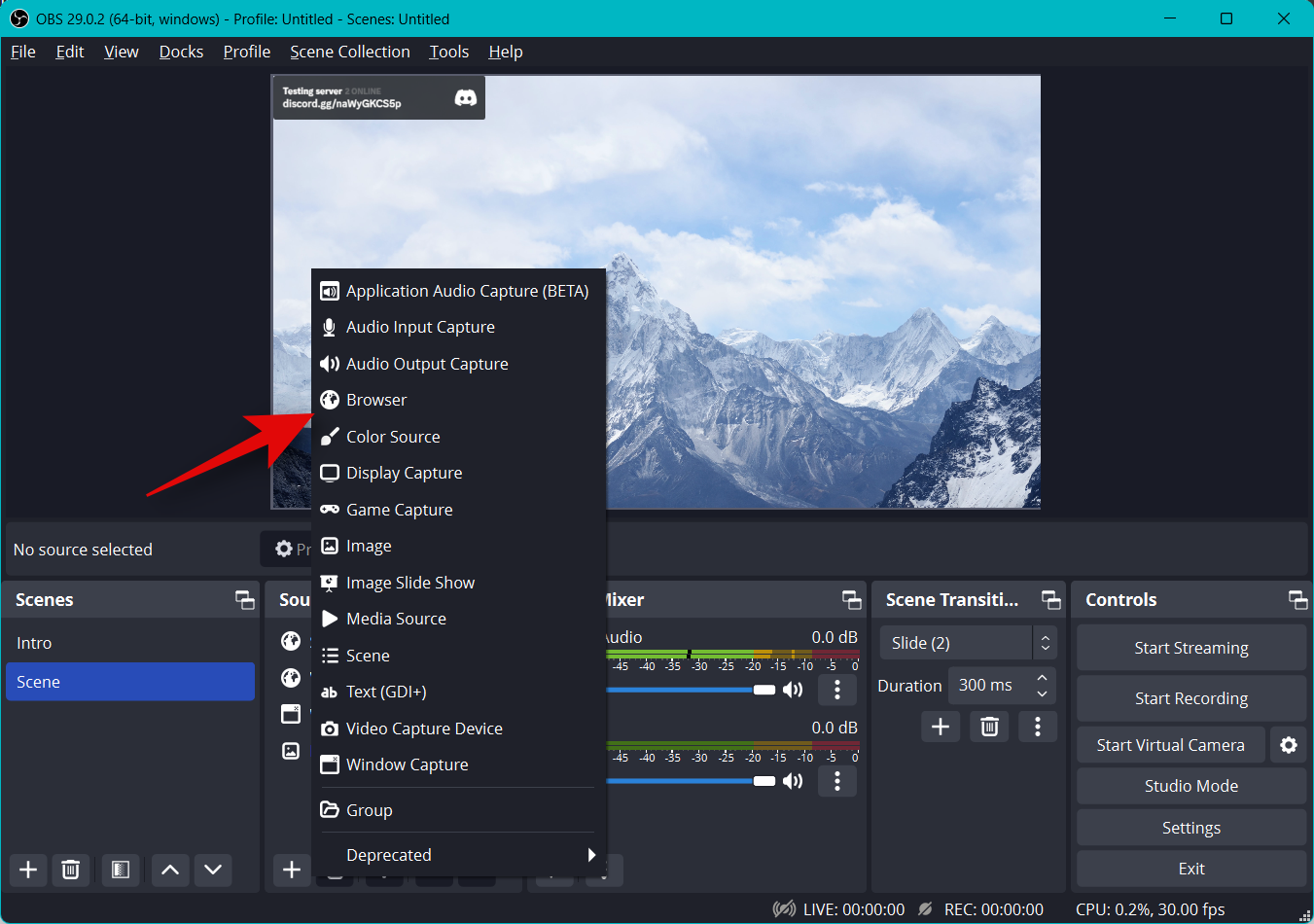Float the Controls dock panel
Image resolution: width=1314 pixels, height=924 pixels.
click(1298, 600)
